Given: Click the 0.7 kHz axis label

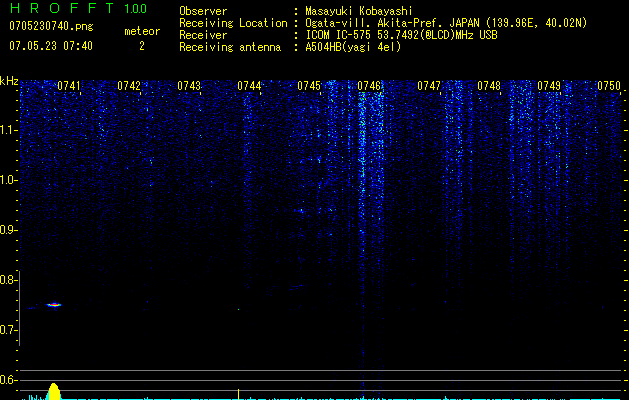Looking at the screenshot, I should pyautogui.click(x=7, y=330).
